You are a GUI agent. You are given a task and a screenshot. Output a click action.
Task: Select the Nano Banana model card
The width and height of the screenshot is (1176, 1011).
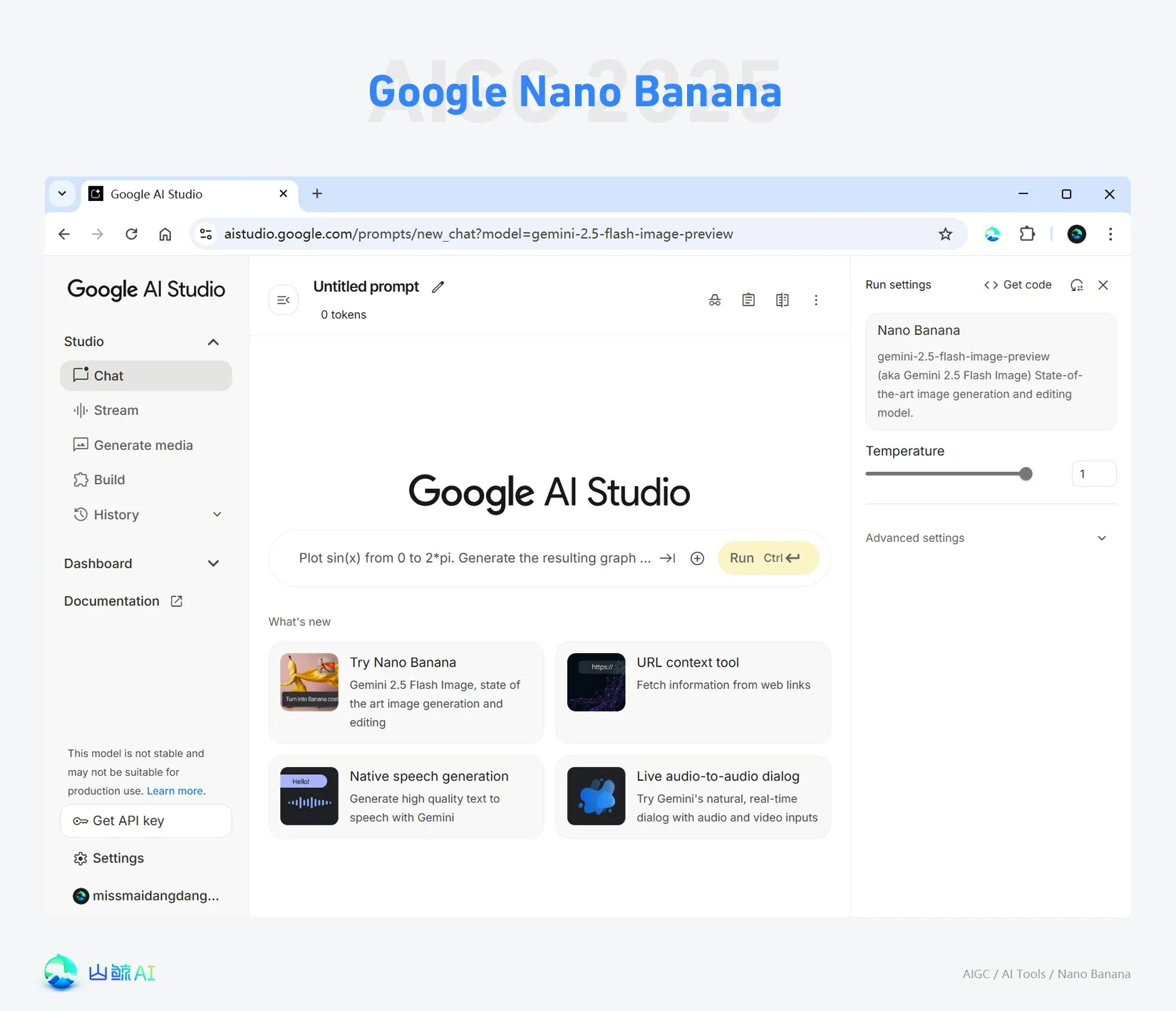990,371
